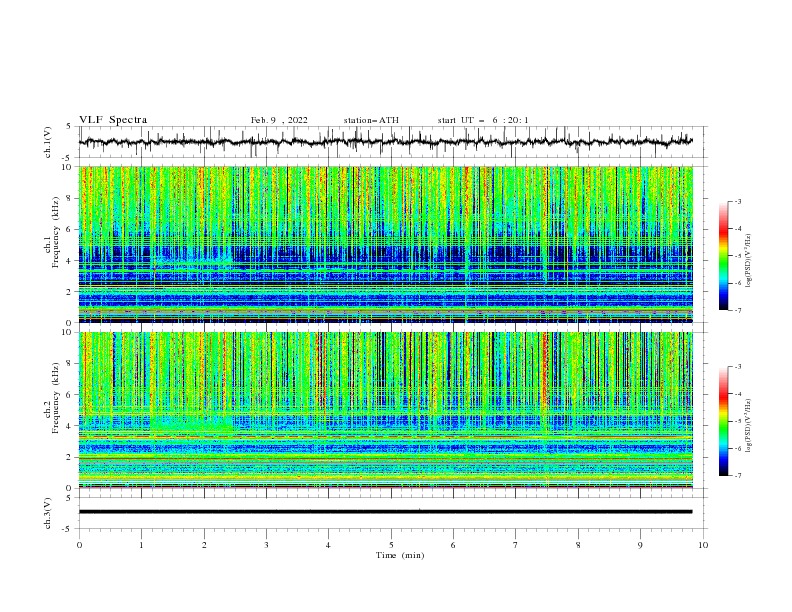The height and width of the screenshot is (612, 792).
Task: Click the ch.1 spectrogram color bar
Action: click(x=723, y=255)
